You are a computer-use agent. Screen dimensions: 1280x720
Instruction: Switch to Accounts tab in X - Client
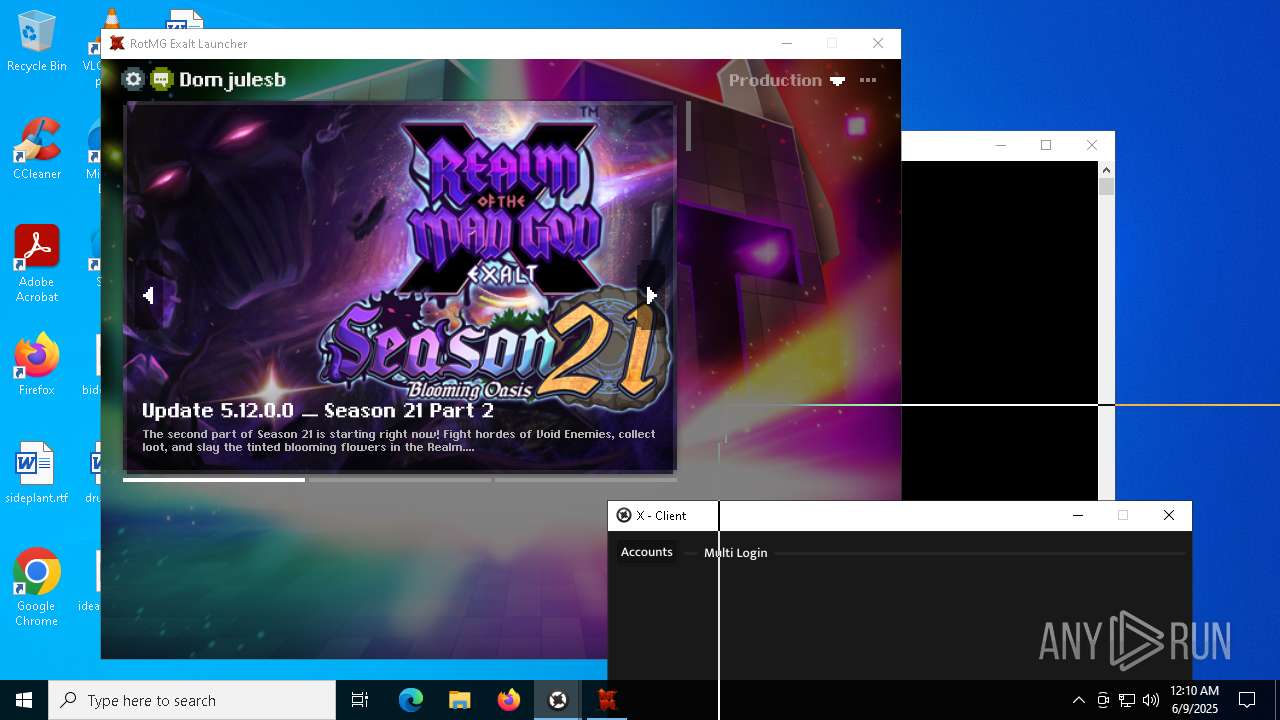[647, 552]
